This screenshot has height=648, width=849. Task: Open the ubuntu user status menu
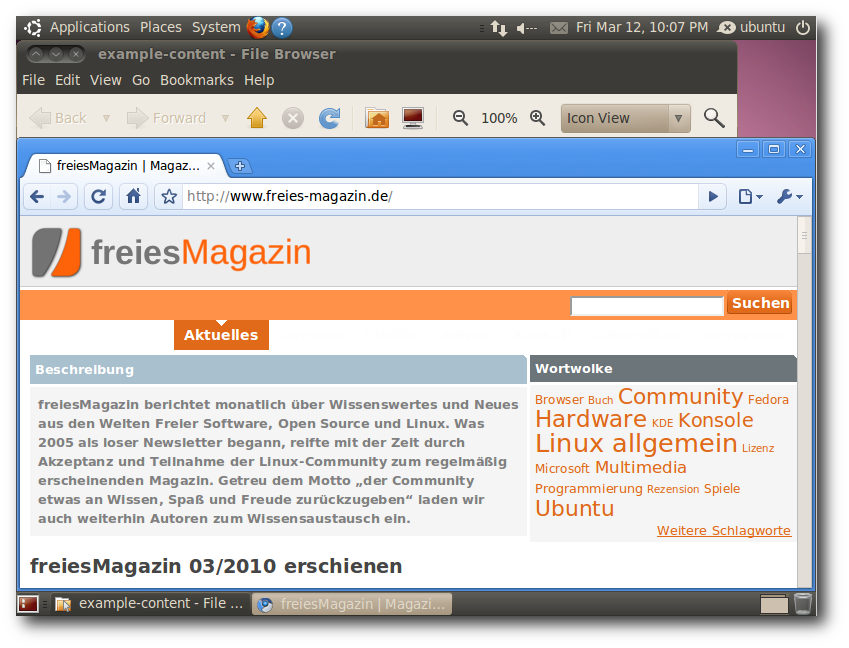[x=751, y=27]
